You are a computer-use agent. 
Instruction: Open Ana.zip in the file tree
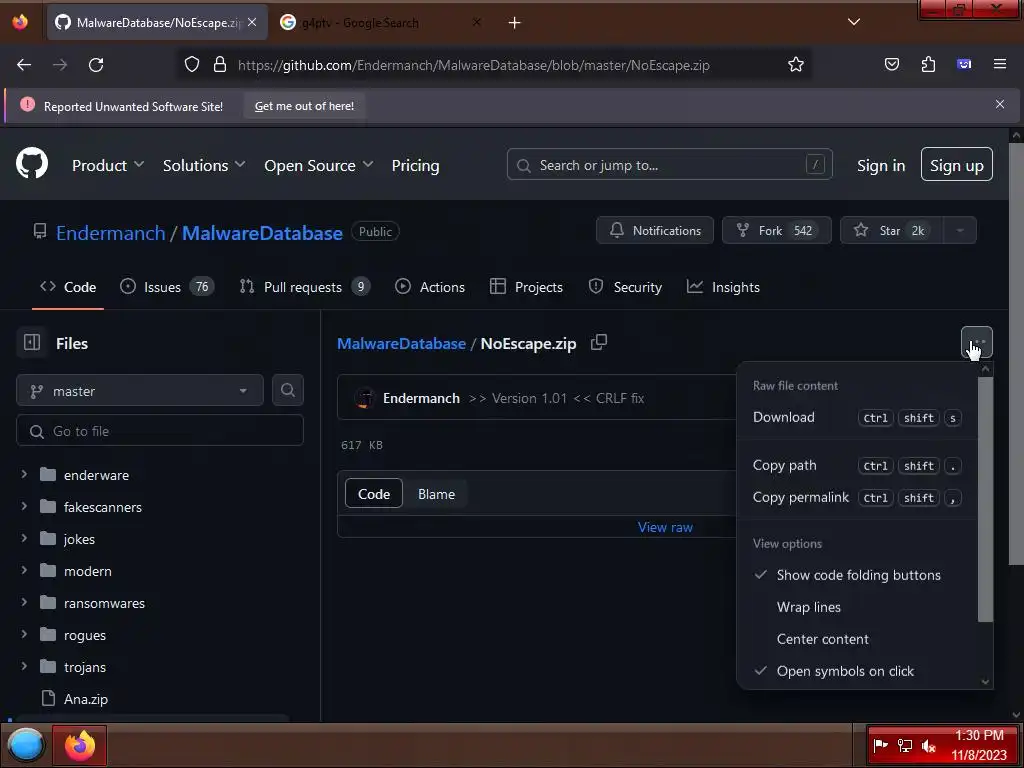click(x=86, y=699)
